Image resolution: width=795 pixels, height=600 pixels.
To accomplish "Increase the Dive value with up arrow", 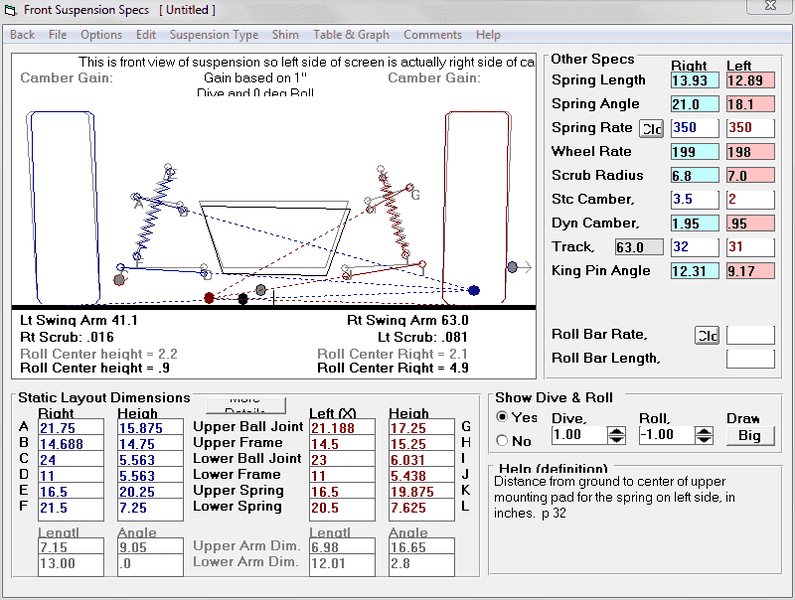I will [x=616, y=431].
